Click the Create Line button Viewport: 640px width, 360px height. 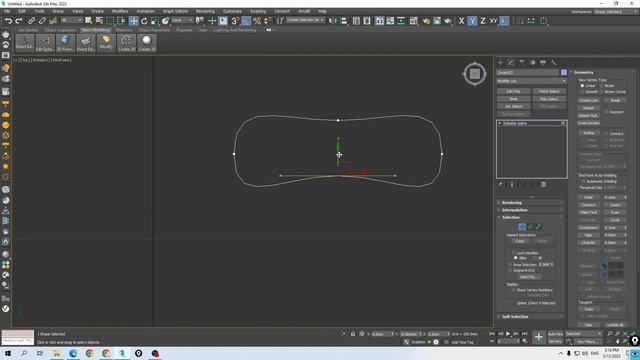pos(589,100)
